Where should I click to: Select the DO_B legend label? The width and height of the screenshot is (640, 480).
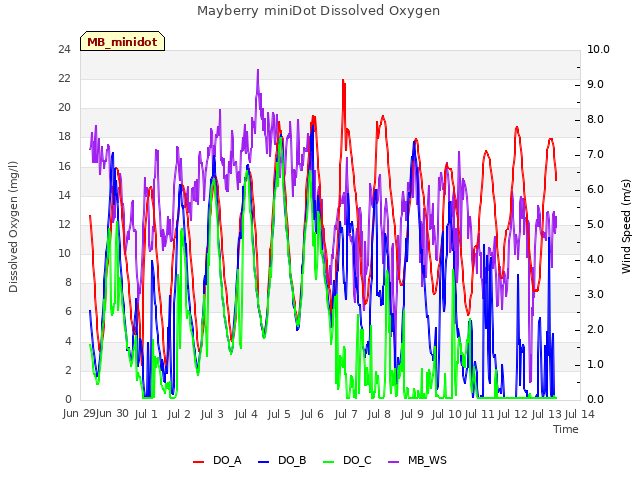pyautogui.click(x=292, y=460)
